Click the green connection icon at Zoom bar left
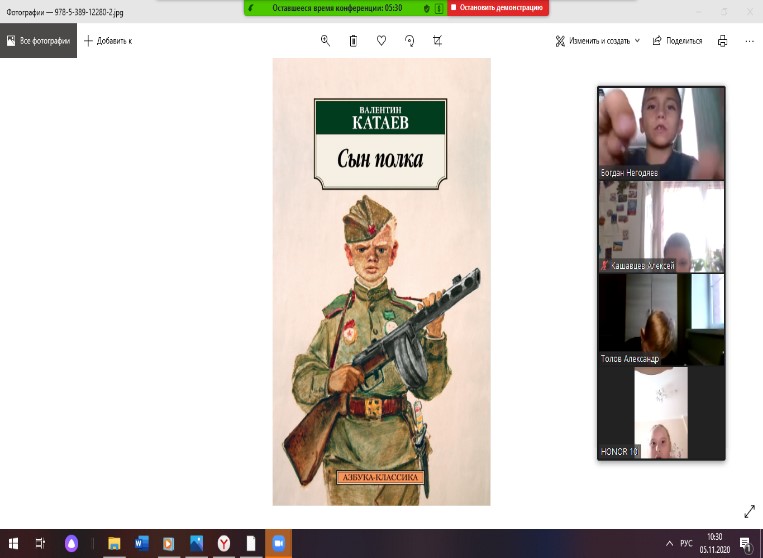Image resolution: width=763 pixels, height=558 pixels. pos(251,8)
